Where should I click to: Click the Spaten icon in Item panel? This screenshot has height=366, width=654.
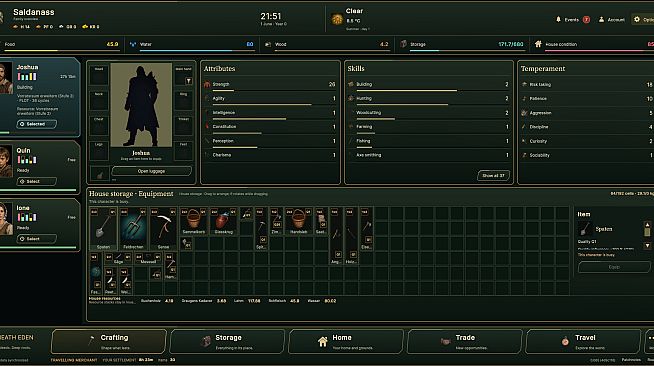point(585,229)
